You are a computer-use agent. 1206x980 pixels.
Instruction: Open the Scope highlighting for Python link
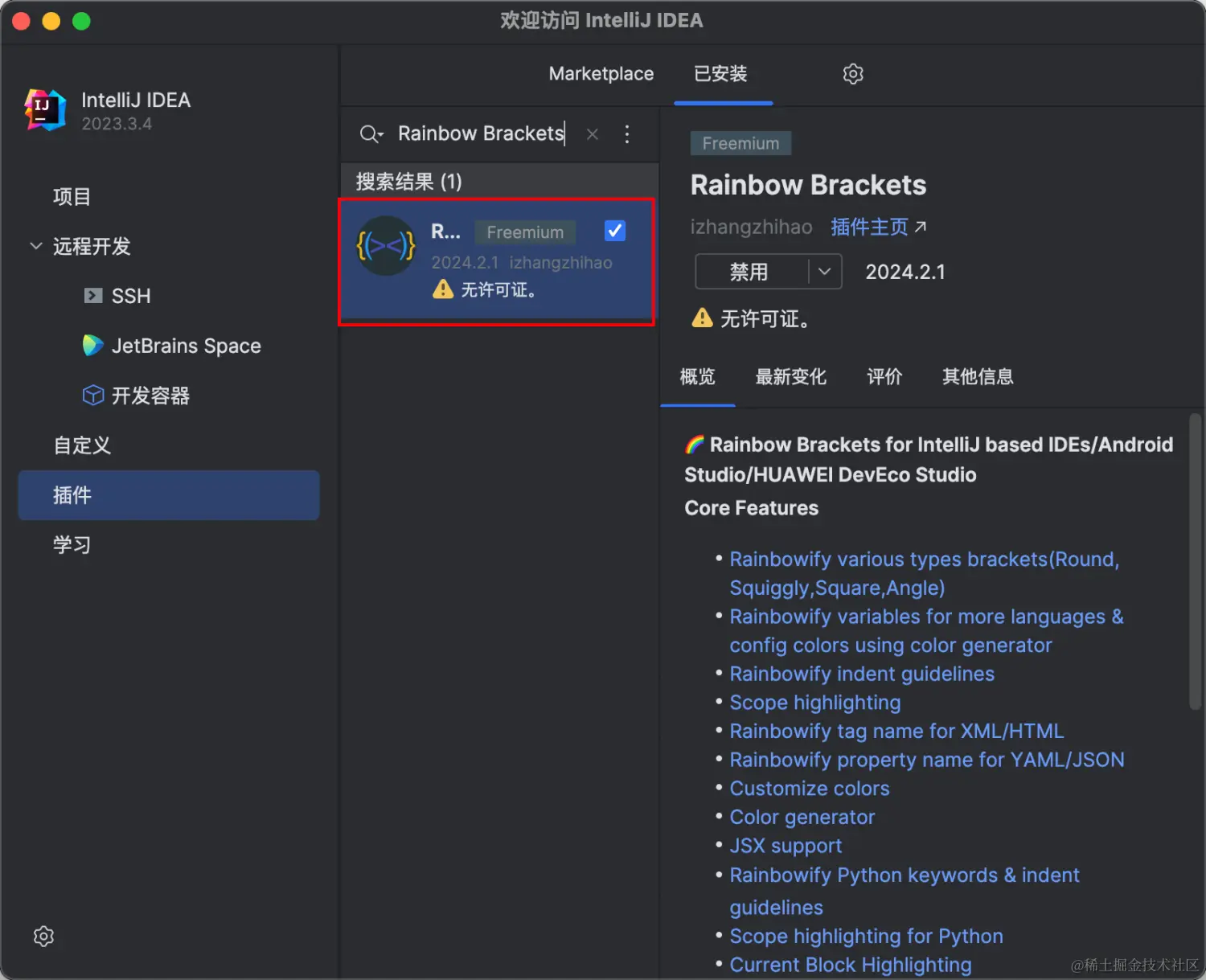[x=866, y=937]
